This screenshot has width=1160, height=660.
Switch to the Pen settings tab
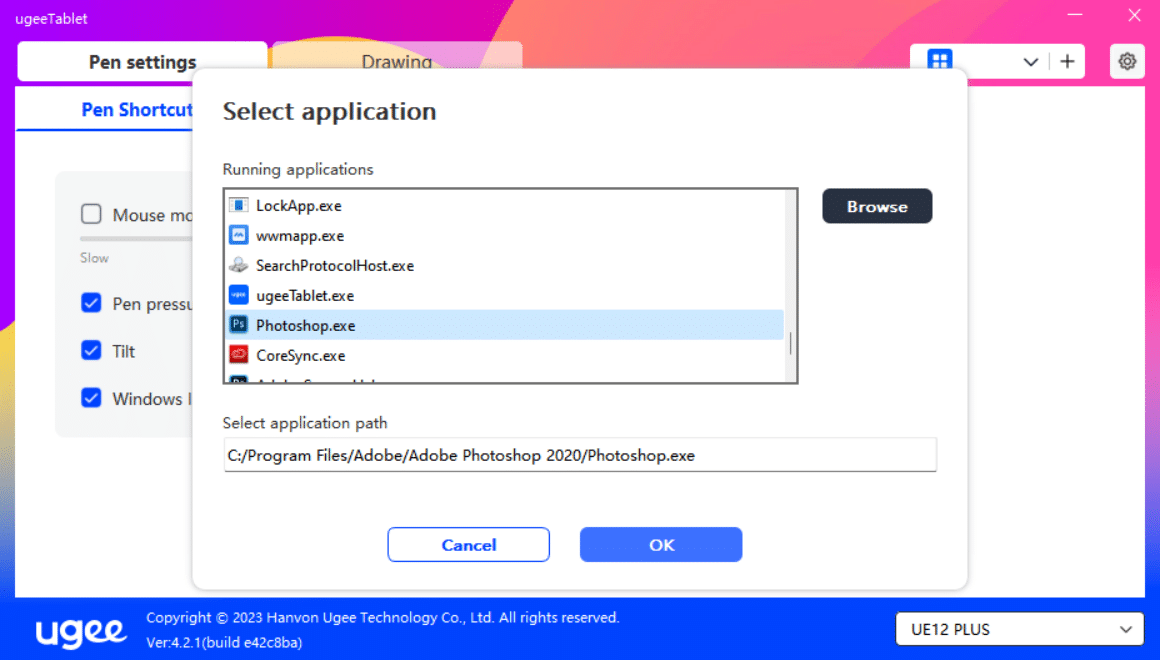pyautogui.click(x=142, y=61)
